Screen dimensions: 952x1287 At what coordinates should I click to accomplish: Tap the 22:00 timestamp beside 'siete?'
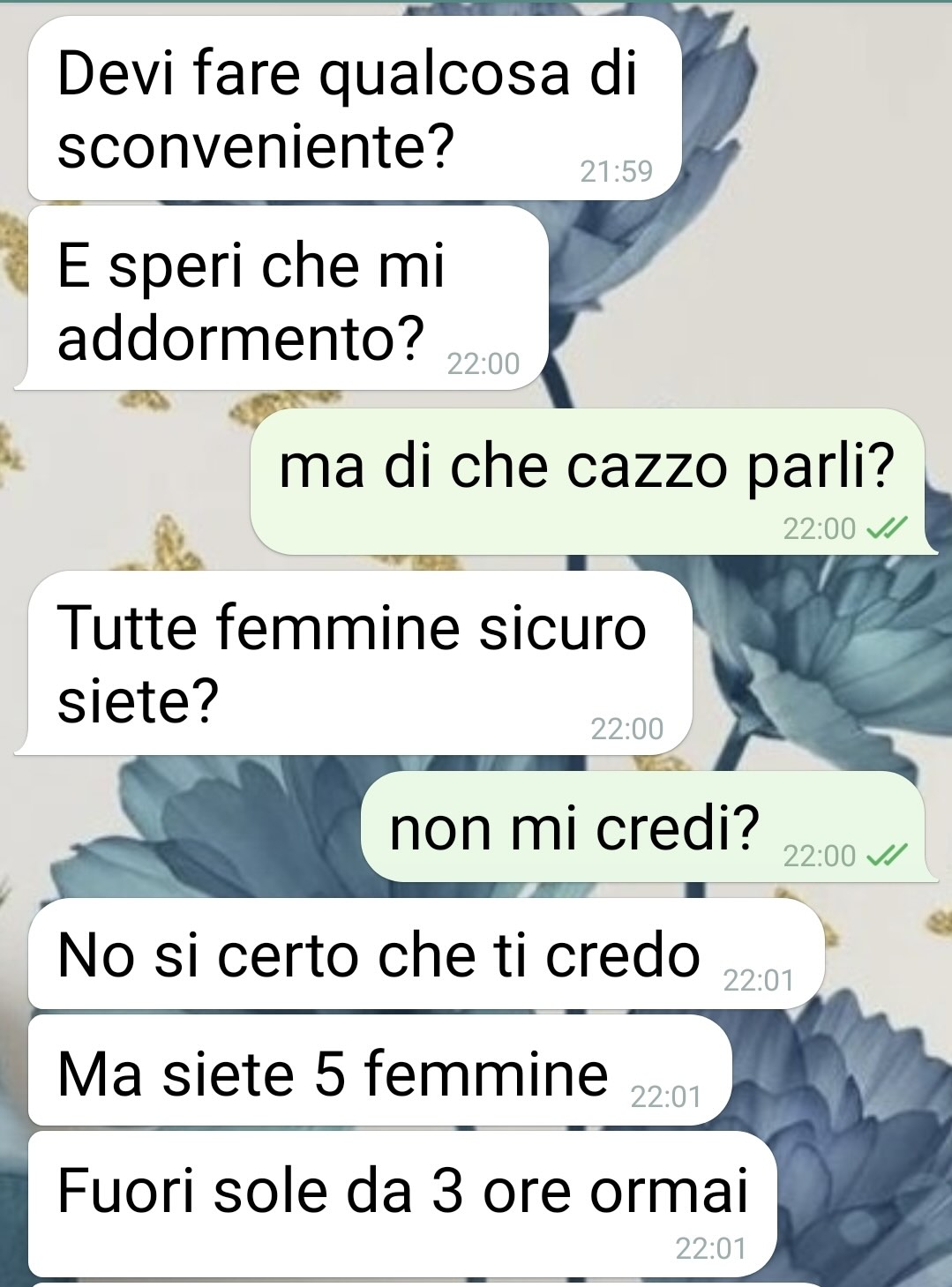[626, 729]
